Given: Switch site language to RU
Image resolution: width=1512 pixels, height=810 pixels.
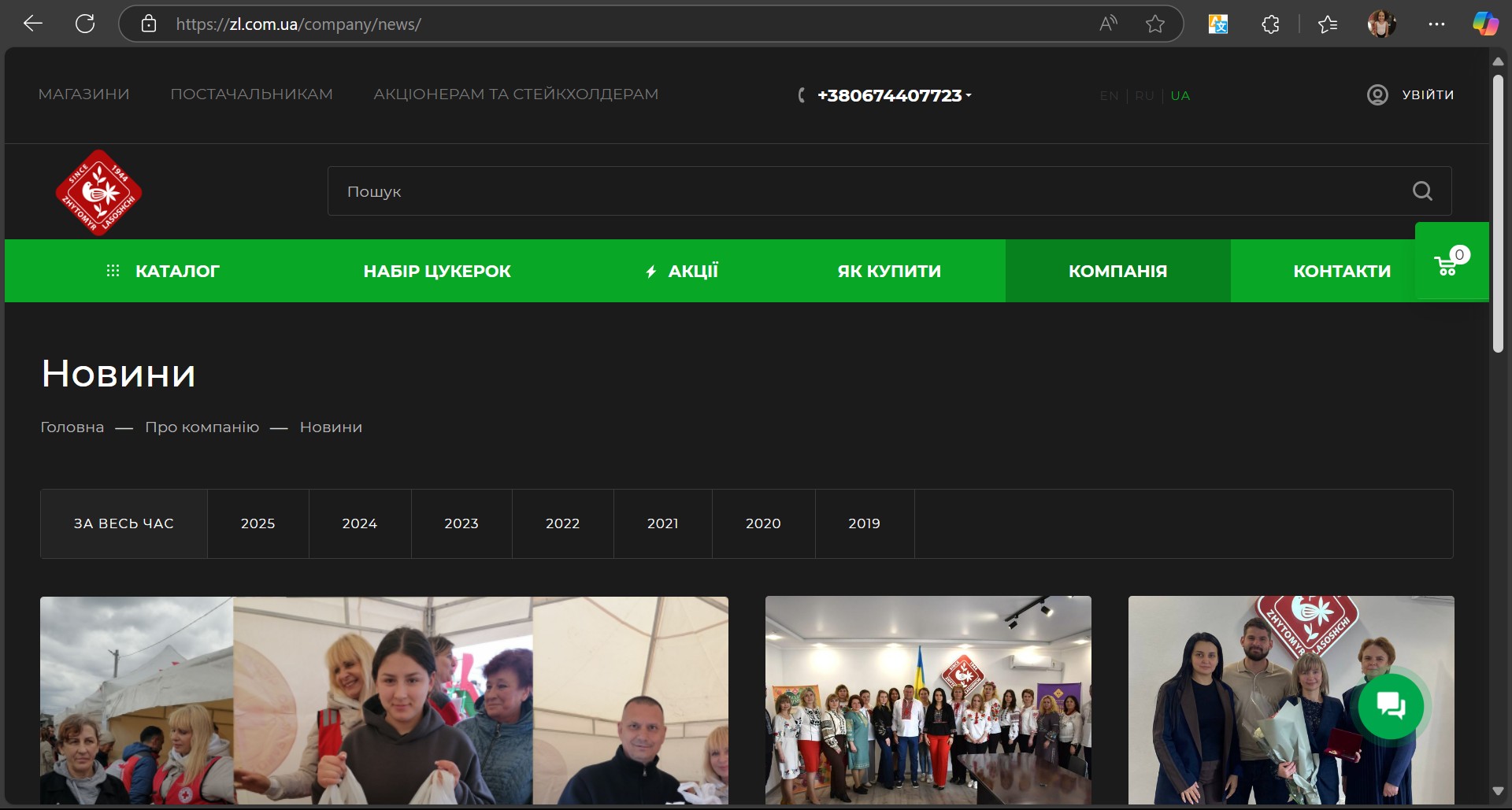Looking at the screenshot, I should 1144,96.
